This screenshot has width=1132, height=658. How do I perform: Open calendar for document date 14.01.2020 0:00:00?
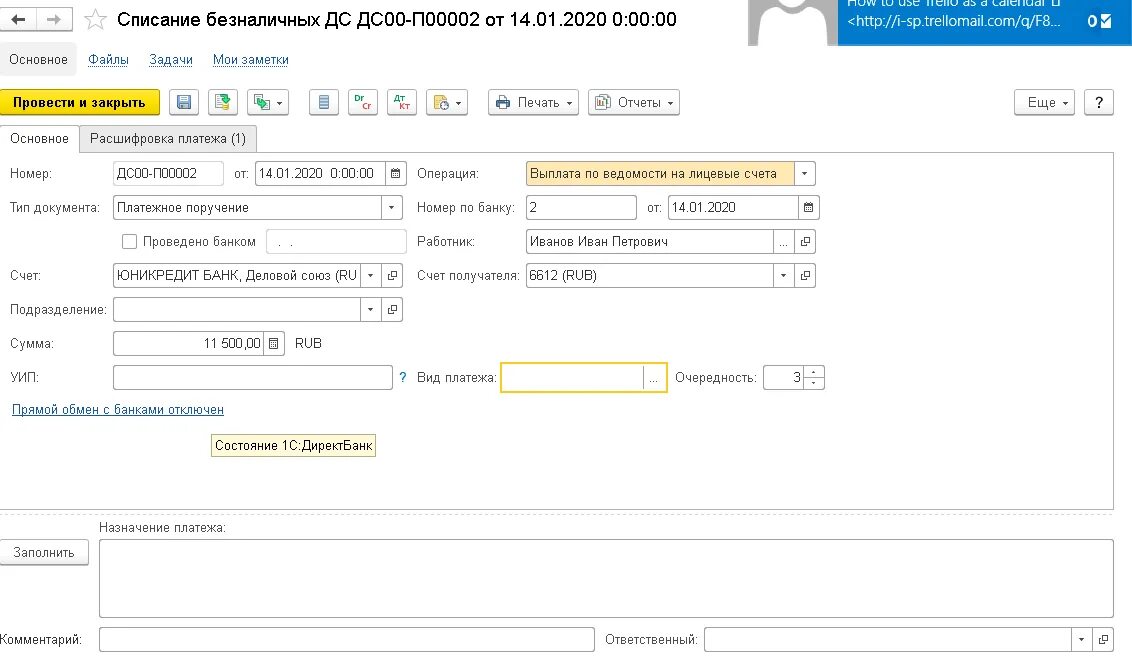click(396, 173)
